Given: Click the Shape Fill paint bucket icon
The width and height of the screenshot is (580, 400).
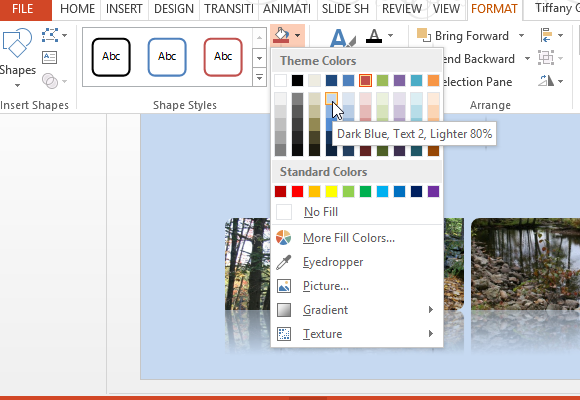Looking at the screenshot, I should pyautogui.click(x=281, y=36).
